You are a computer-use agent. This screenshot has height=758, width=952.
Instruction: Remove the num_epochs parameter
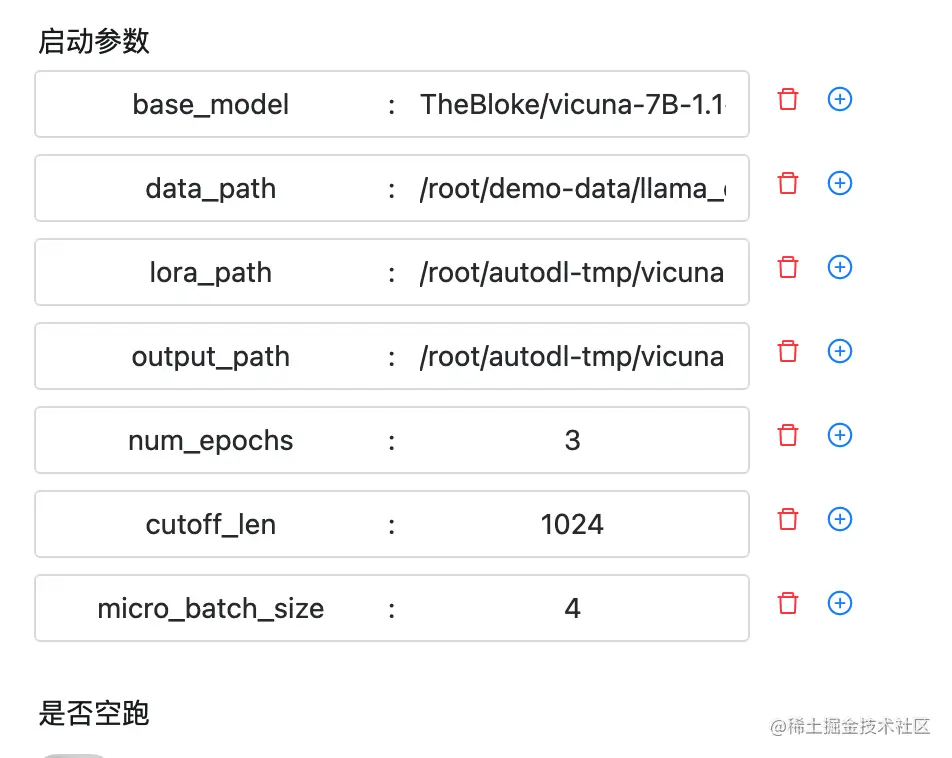[788, 435]
